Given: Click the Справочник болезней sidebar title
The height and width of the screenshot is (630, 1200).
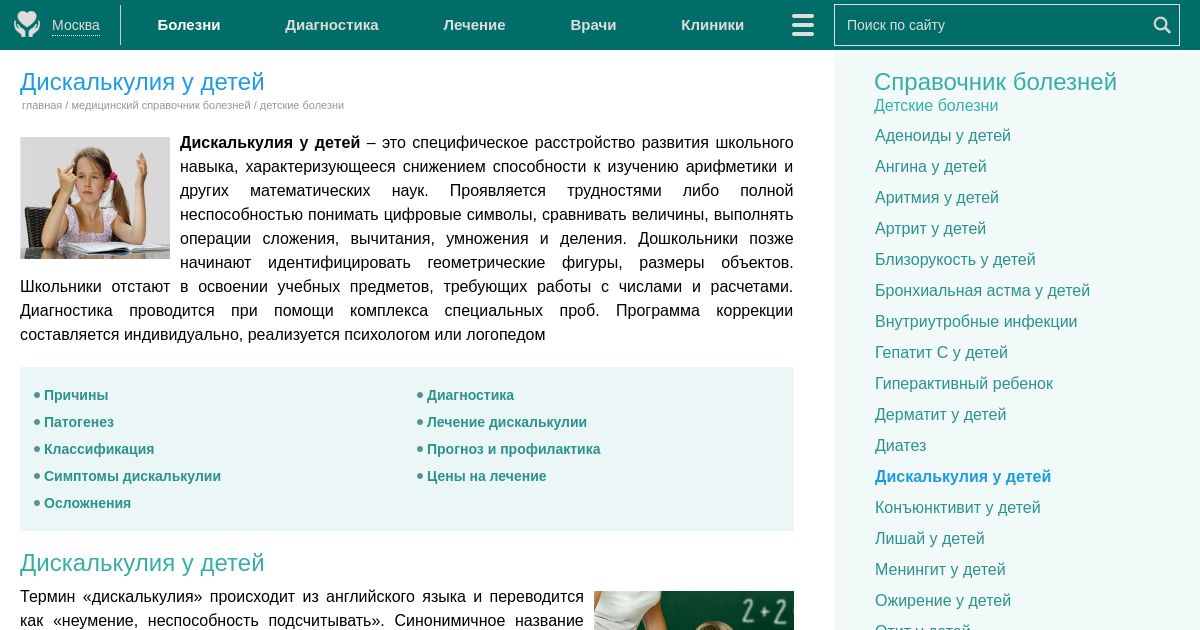Looking at the screenshot, I should pyautogui.click(x=995, y=82).
